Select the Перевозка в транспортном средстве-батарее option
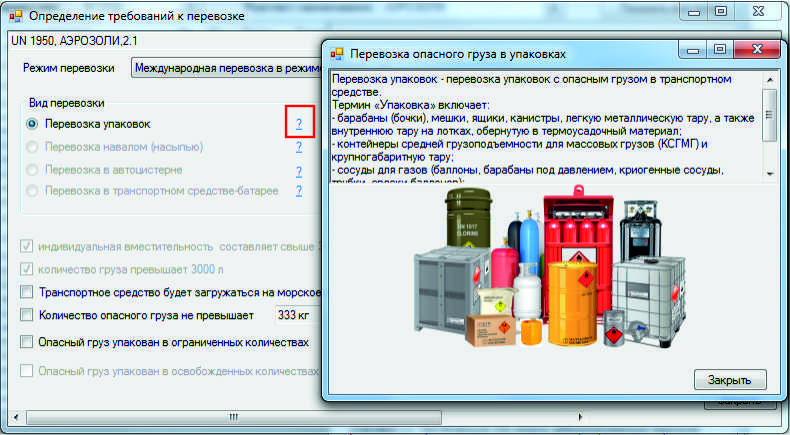 click(x=32, y=191)
